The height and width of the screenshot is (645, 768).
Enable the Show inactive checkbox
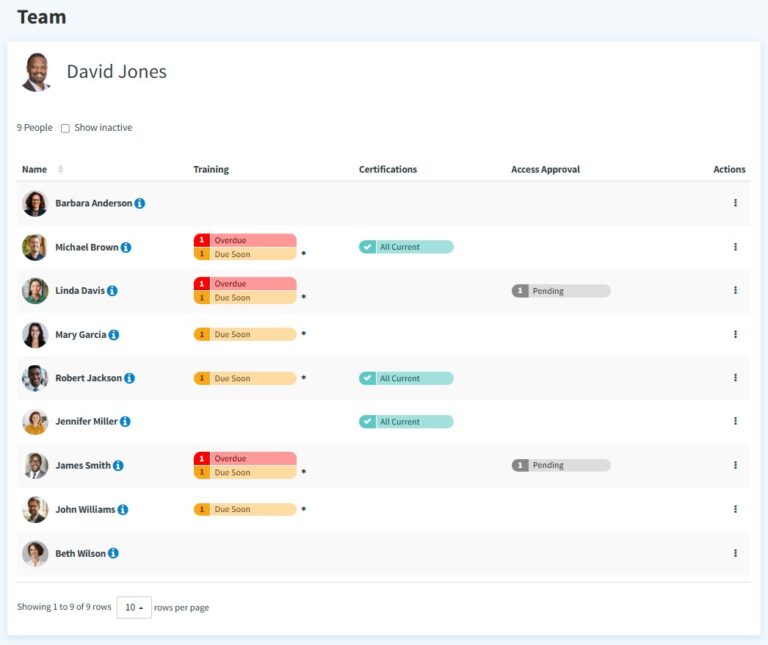point(65,128)
